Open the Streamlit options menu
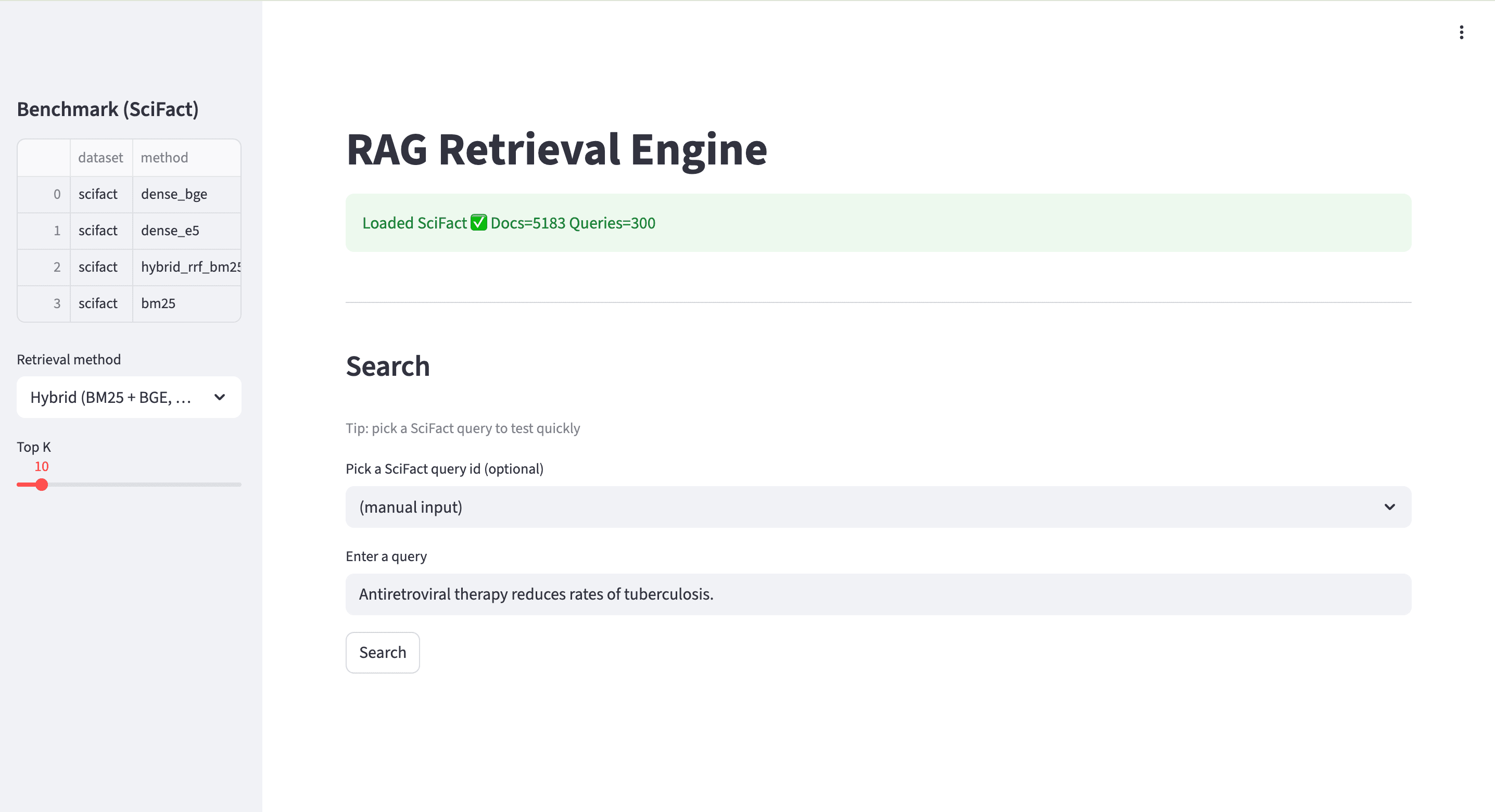The image size is (1495, 812). click(x=1461, y=32)
